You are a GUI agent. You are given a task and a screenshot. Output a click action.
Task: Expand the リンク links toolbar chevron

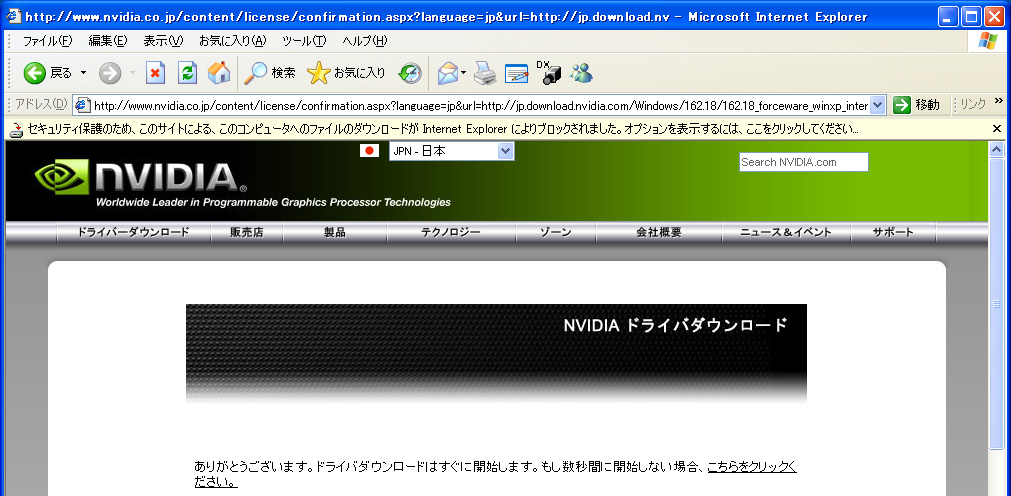999,101
